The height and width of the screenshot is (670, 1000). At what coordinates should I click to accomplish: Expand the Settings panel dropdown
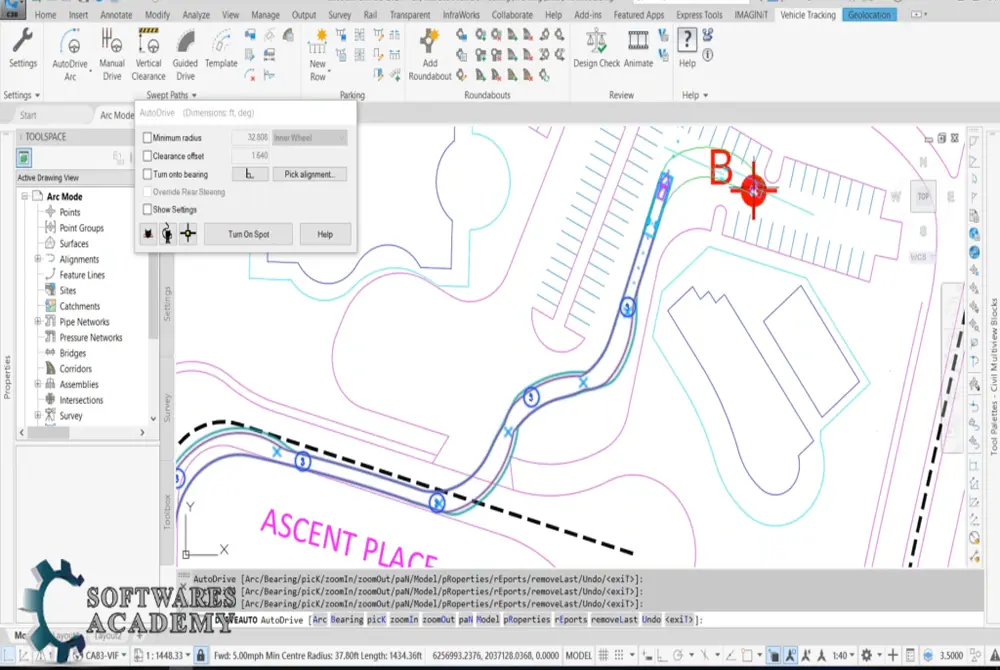point(22,95)
